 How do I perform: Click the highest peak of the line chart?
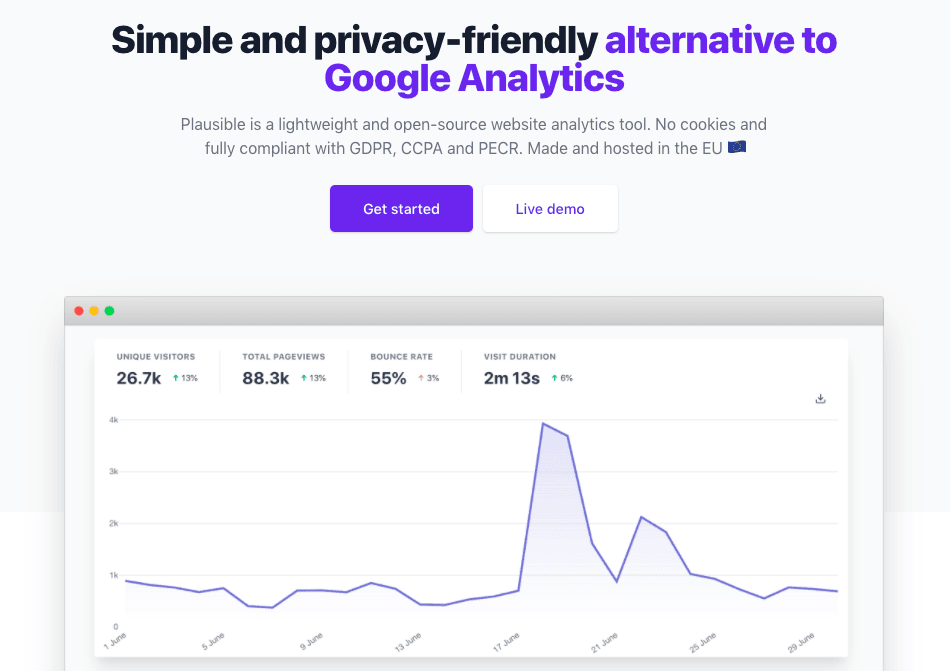543,424
